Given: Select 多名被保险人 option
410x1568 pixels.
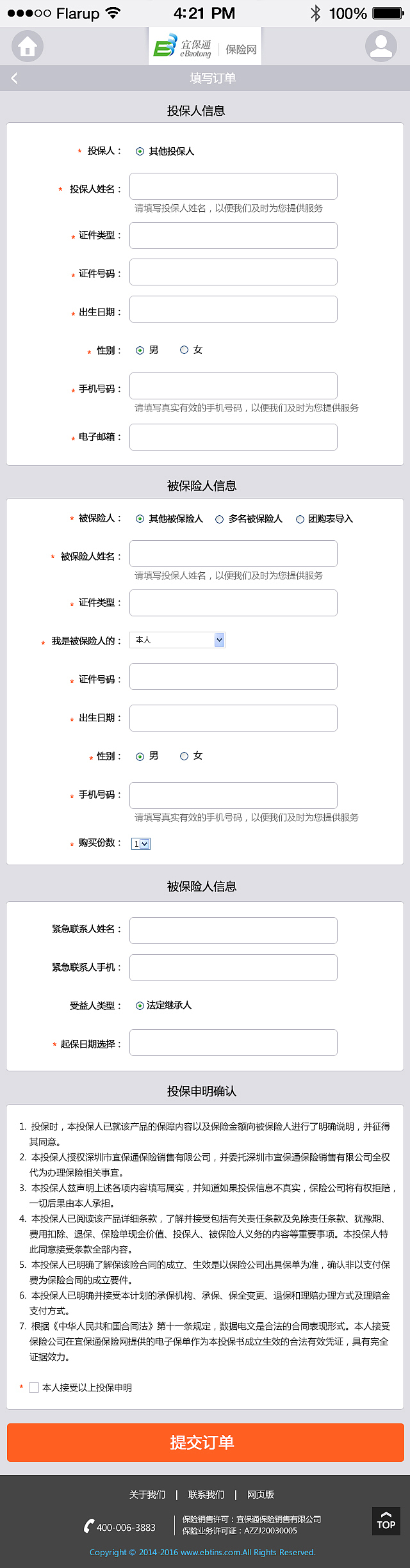Looking at the screenshot, I should (220, 519).
